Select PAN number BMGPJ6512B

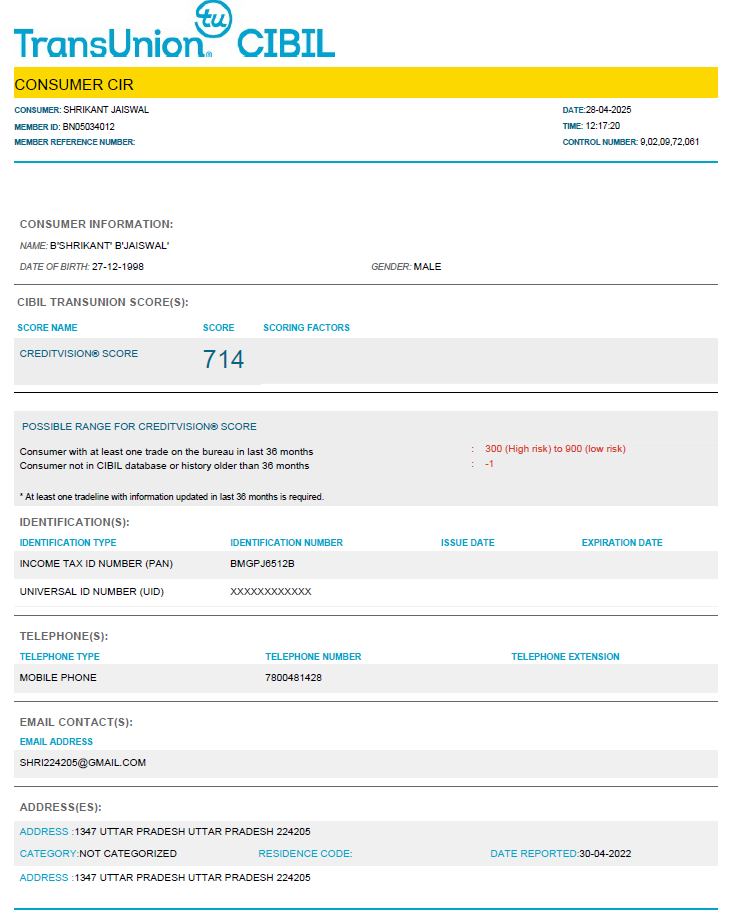tap(262, 564)
